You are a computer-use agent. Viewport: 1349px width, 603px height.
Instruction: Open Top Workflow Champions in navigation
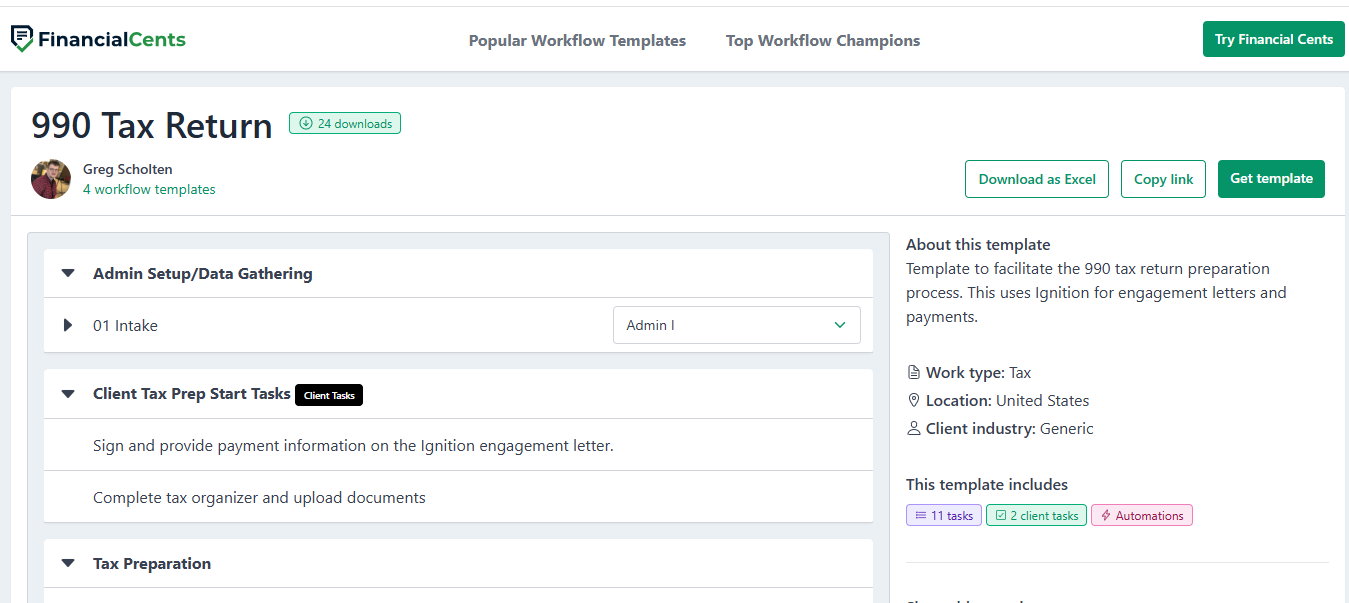823,41
